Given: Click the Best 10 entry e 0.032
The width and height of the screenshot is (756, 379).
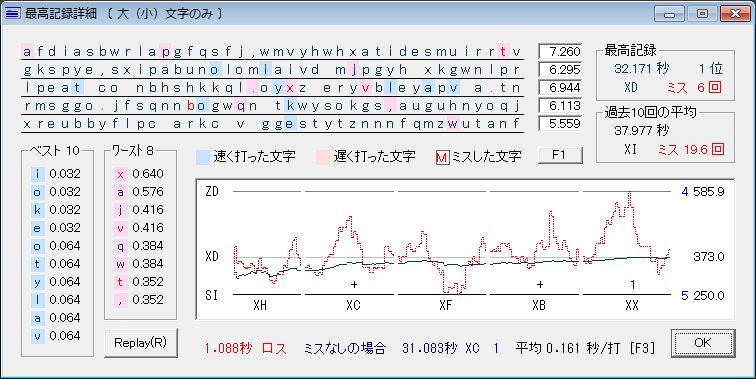Looking at the screenshot, I should click(x=56, y=228).
